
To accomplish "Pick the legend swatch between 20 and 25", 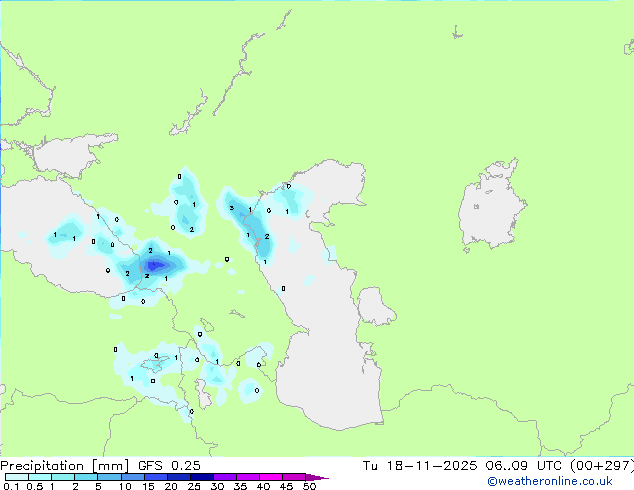I will (x=178, y=477).
